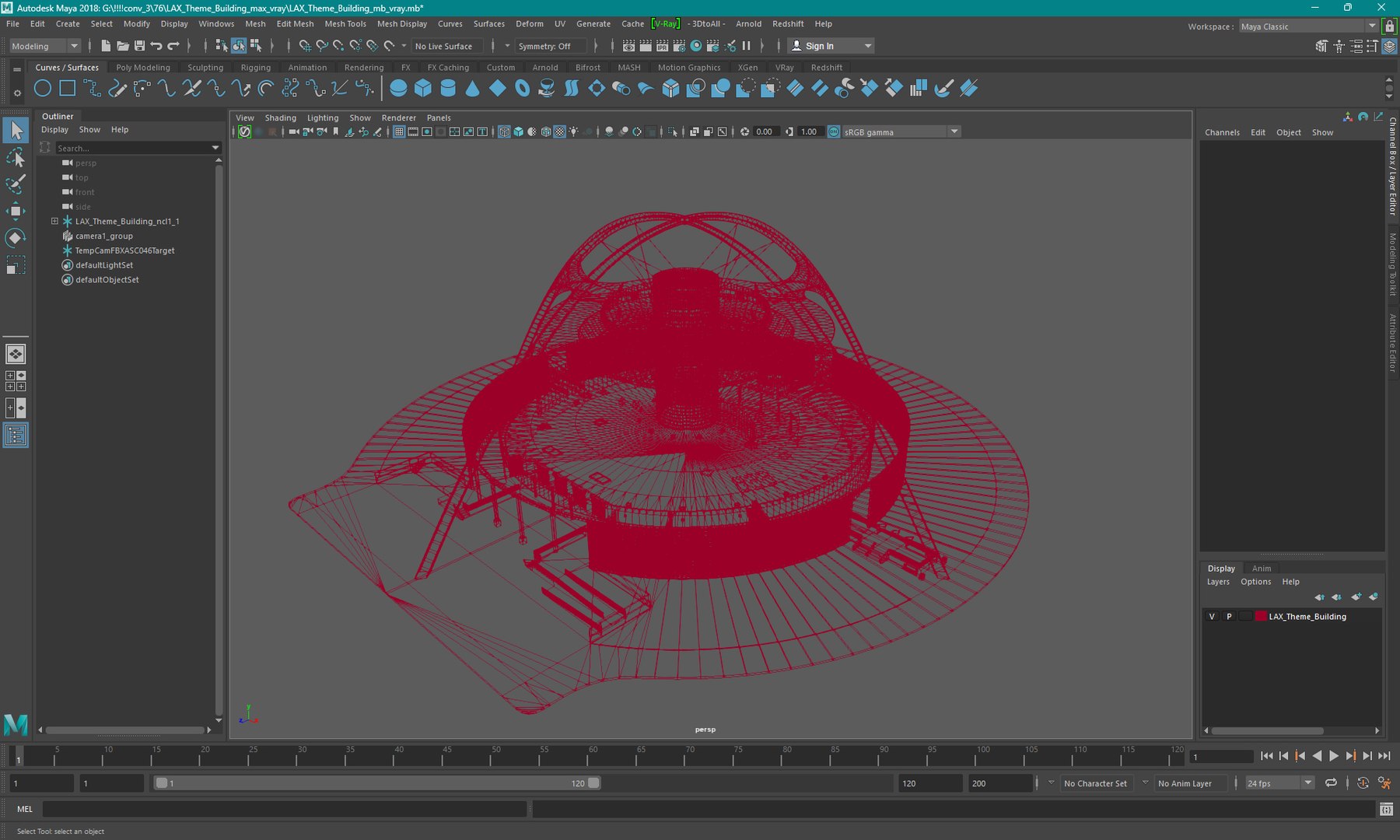Toggle viewport color management sRGB button

tap(834, 131)
